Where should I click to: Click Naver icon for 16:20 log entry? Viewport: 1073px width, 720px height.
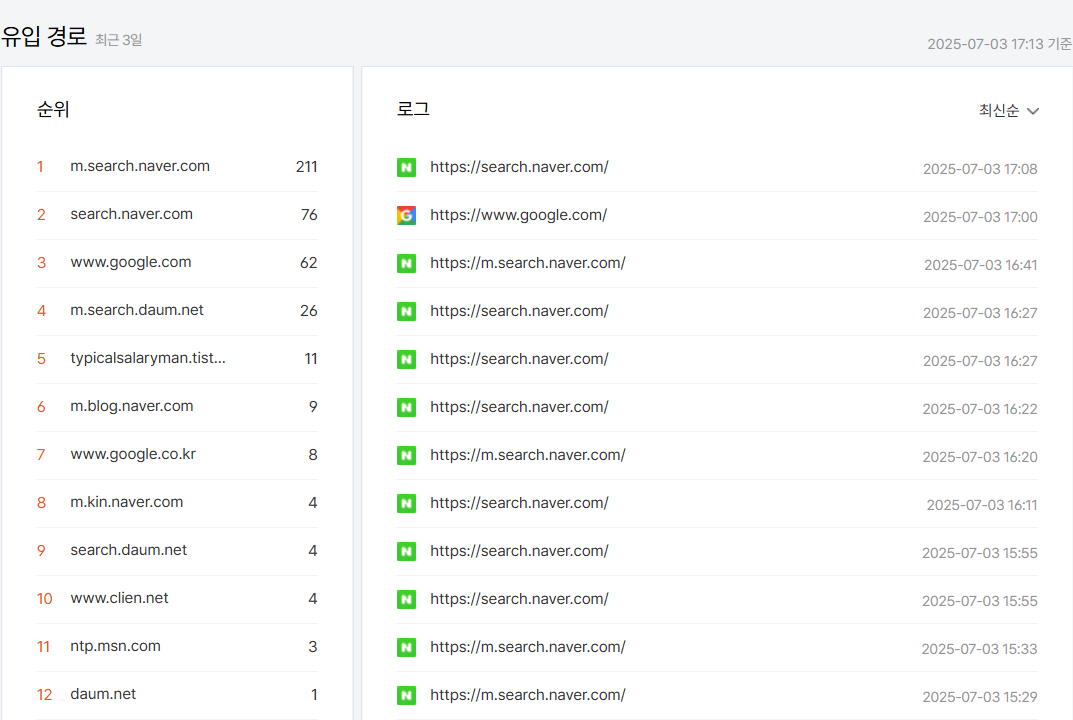(x=406, y=456)
